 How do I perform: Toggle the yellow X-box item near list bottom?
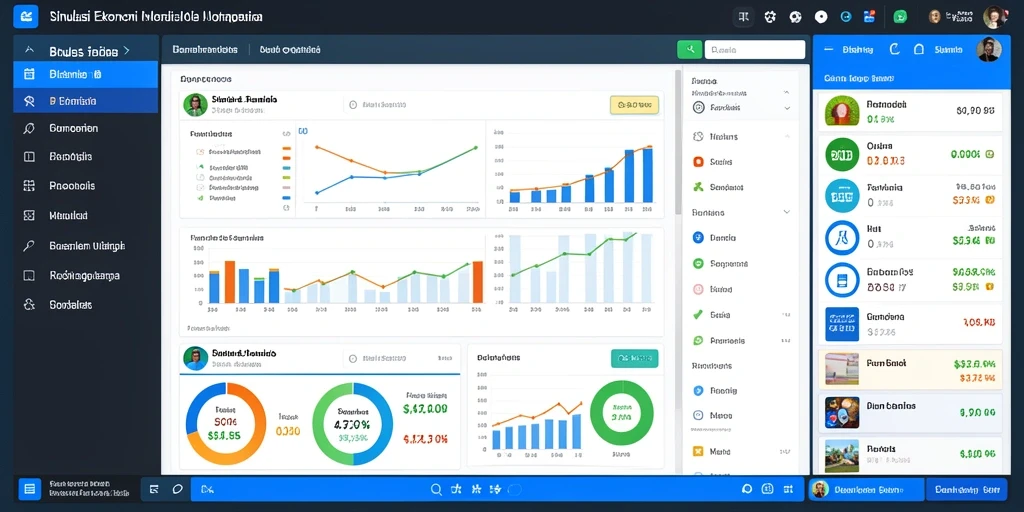pyautogui.click(x=697, y=451)
